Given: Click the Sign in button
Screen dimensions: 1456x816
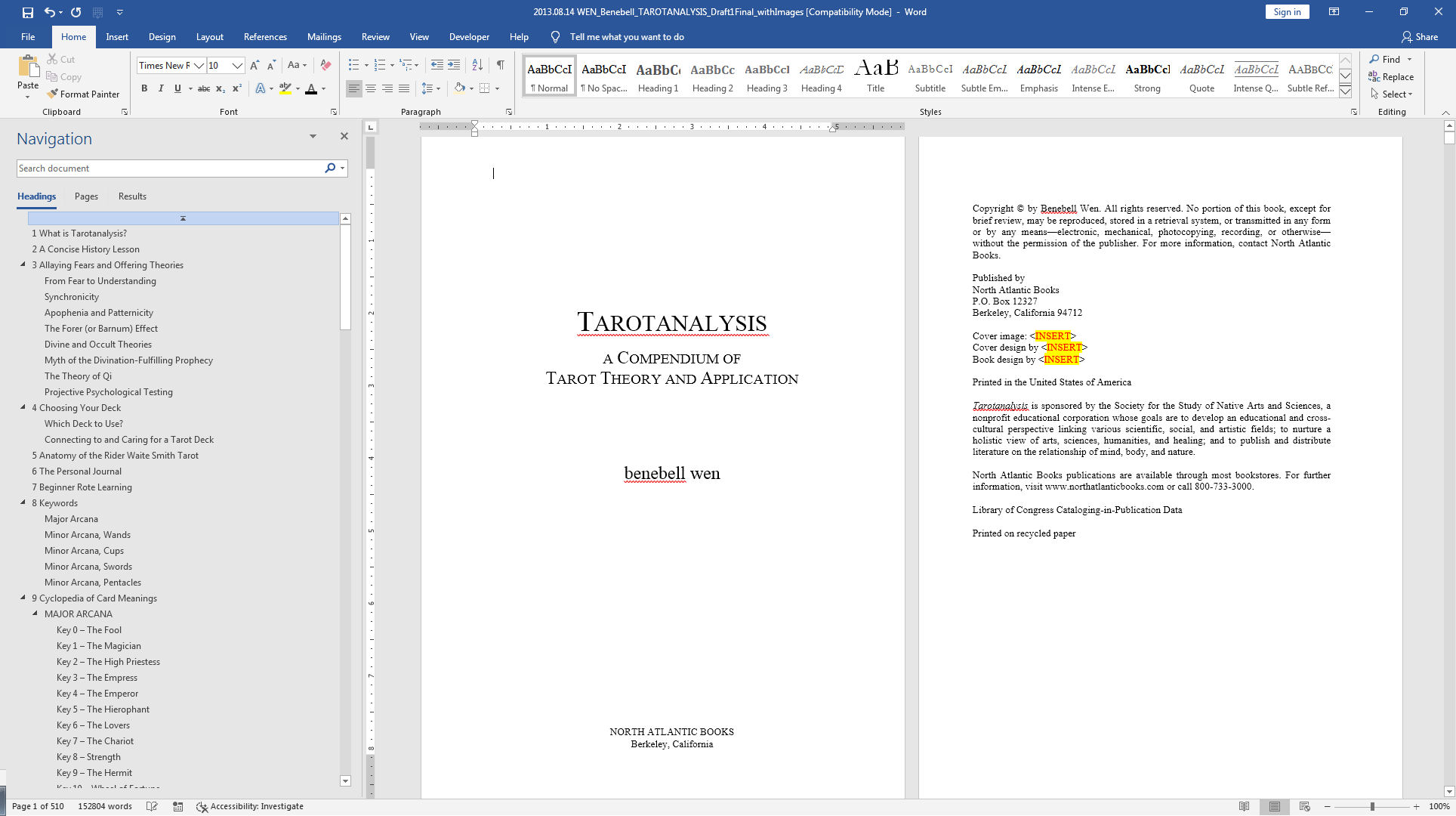Looking at the screenshot, I should tap(1287, 12).
